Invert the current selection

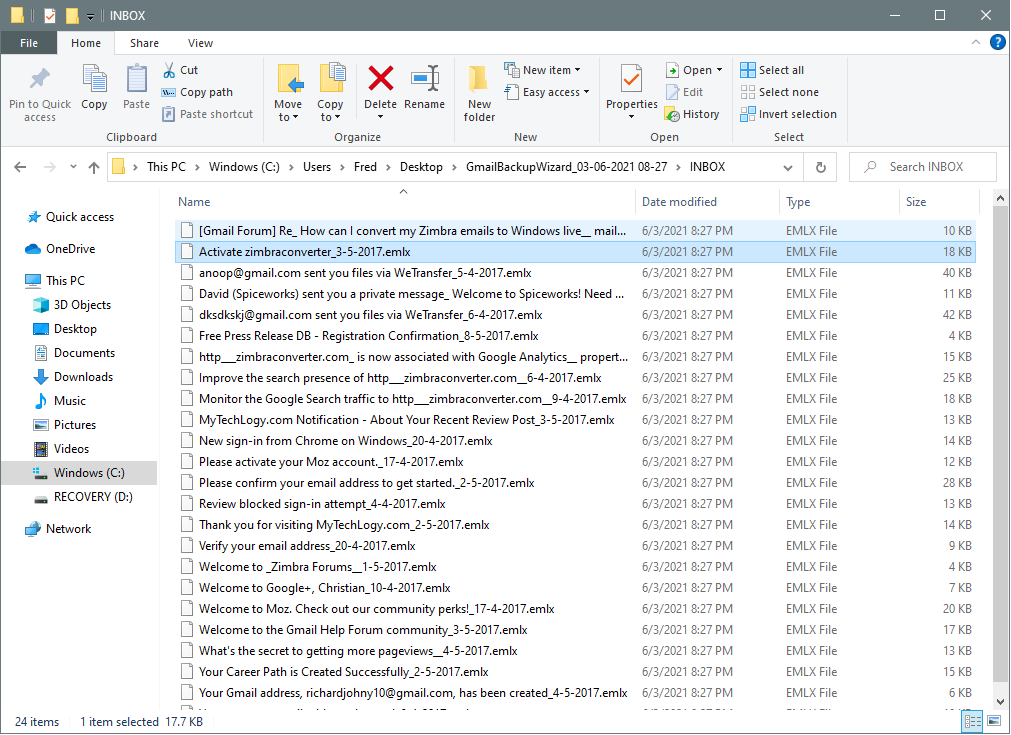click(x=789, y=114)
